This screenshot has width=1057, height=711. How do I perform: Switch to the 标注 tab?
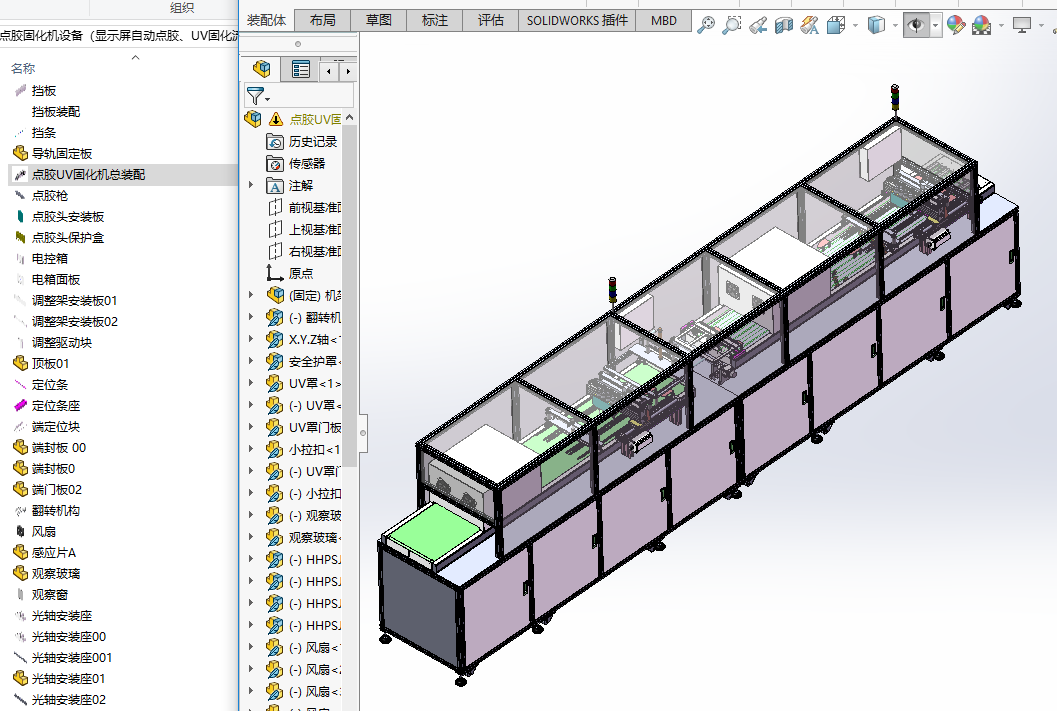click(435, 20)
